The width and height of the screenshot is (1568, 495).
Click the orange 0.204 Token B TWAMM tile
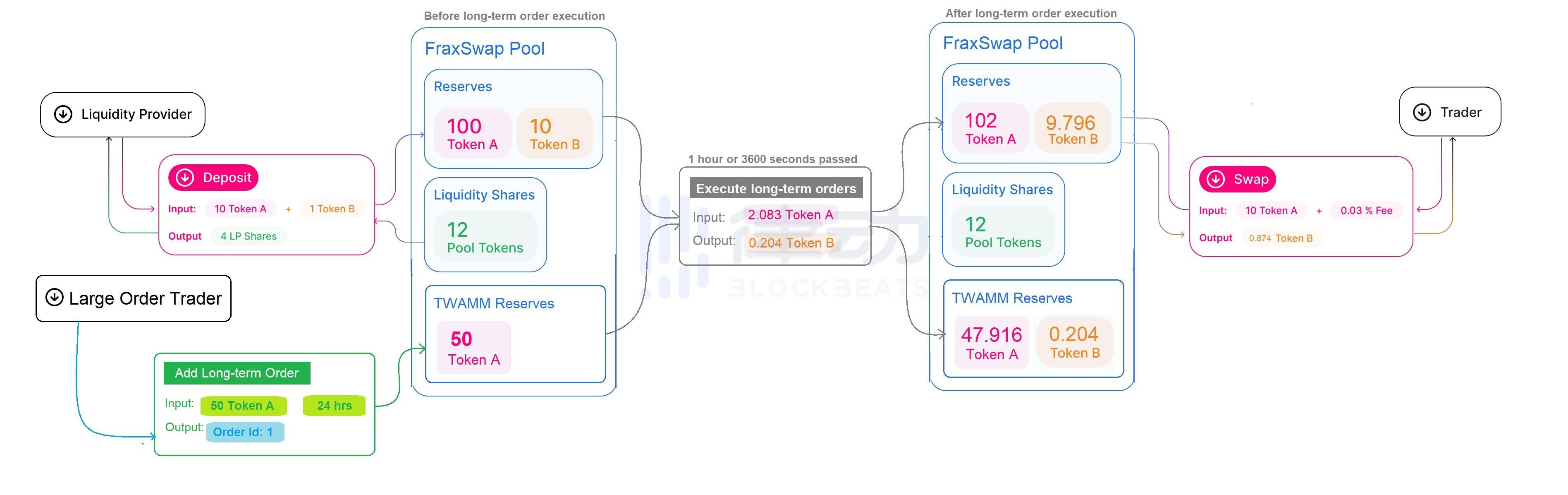1074,341
